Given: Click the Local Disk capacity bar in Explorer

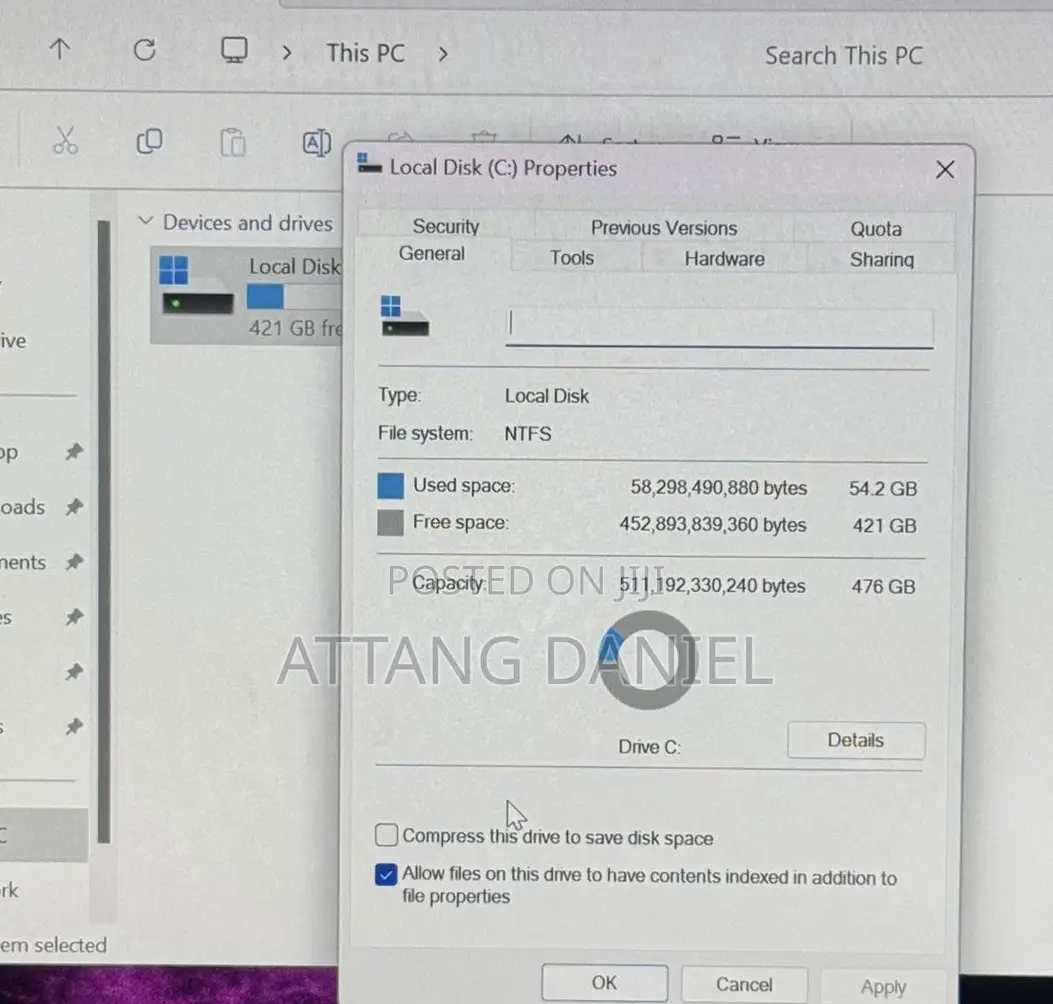Looking at the screenshot, I should point(294,297).
